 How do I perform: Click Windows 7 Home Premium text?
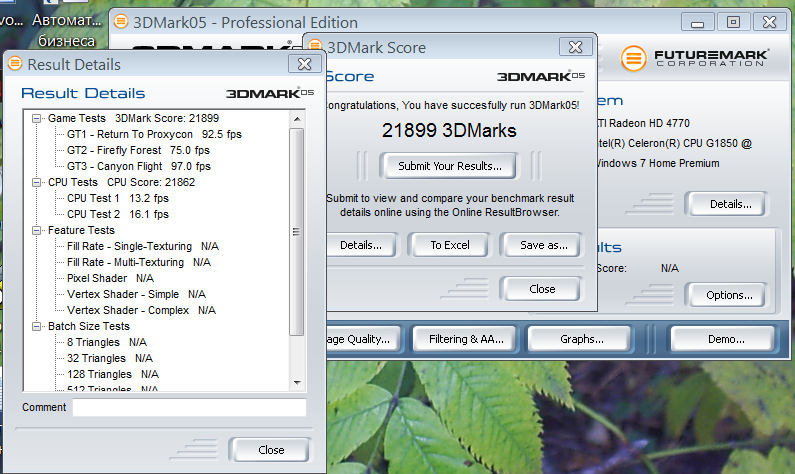click(658, 163)
